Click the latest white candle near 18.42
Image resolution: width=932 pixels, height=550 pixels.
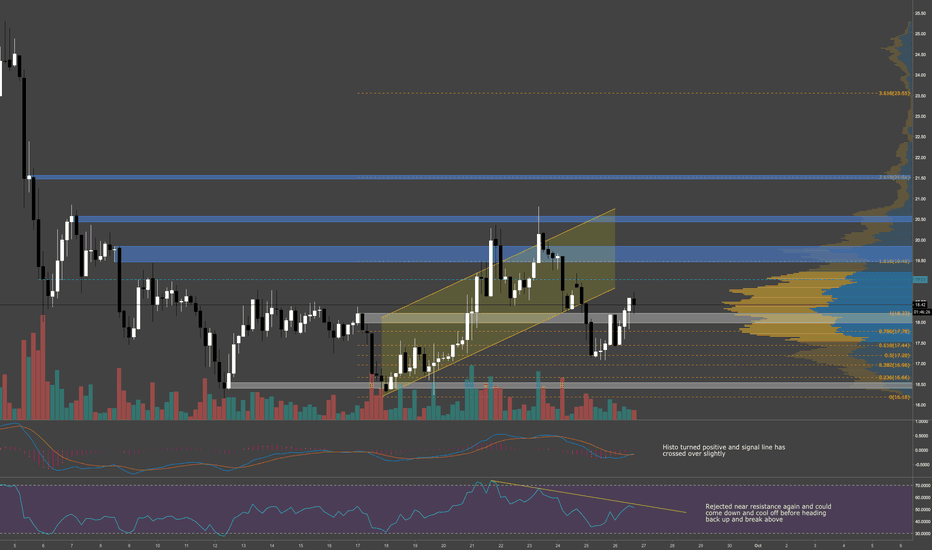[629, 304]
